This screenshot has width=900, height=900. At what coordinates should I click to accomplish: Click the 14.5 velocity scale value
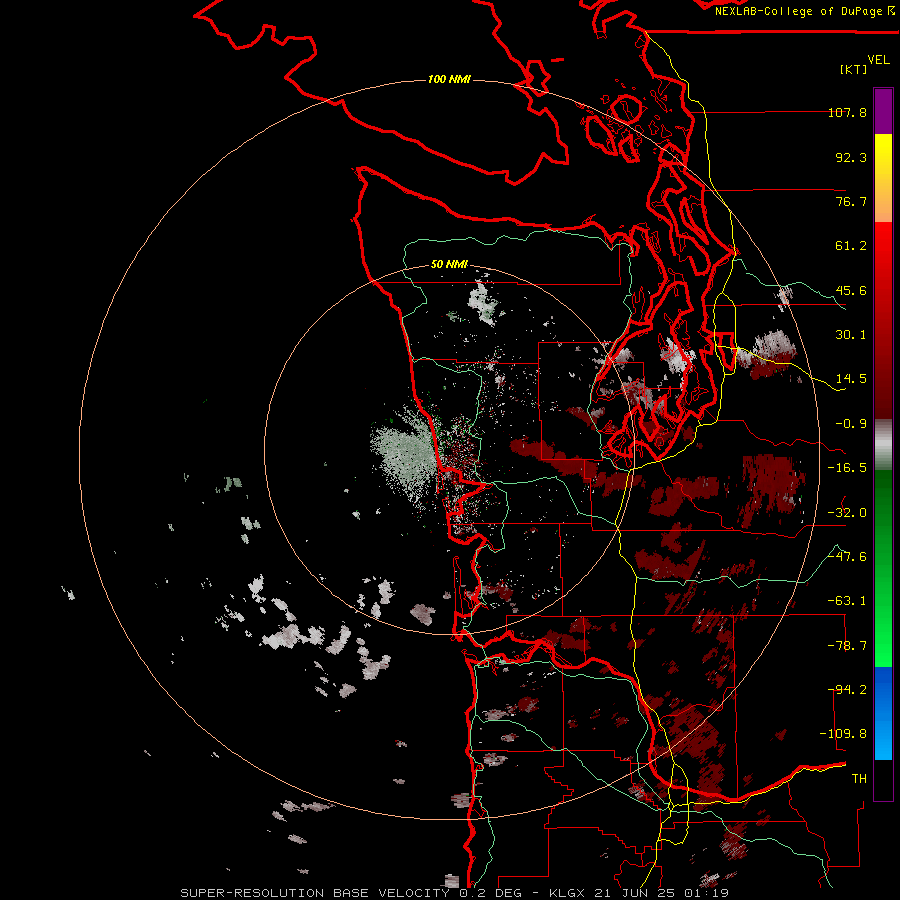pyautogui.click(x=851, y=379)
